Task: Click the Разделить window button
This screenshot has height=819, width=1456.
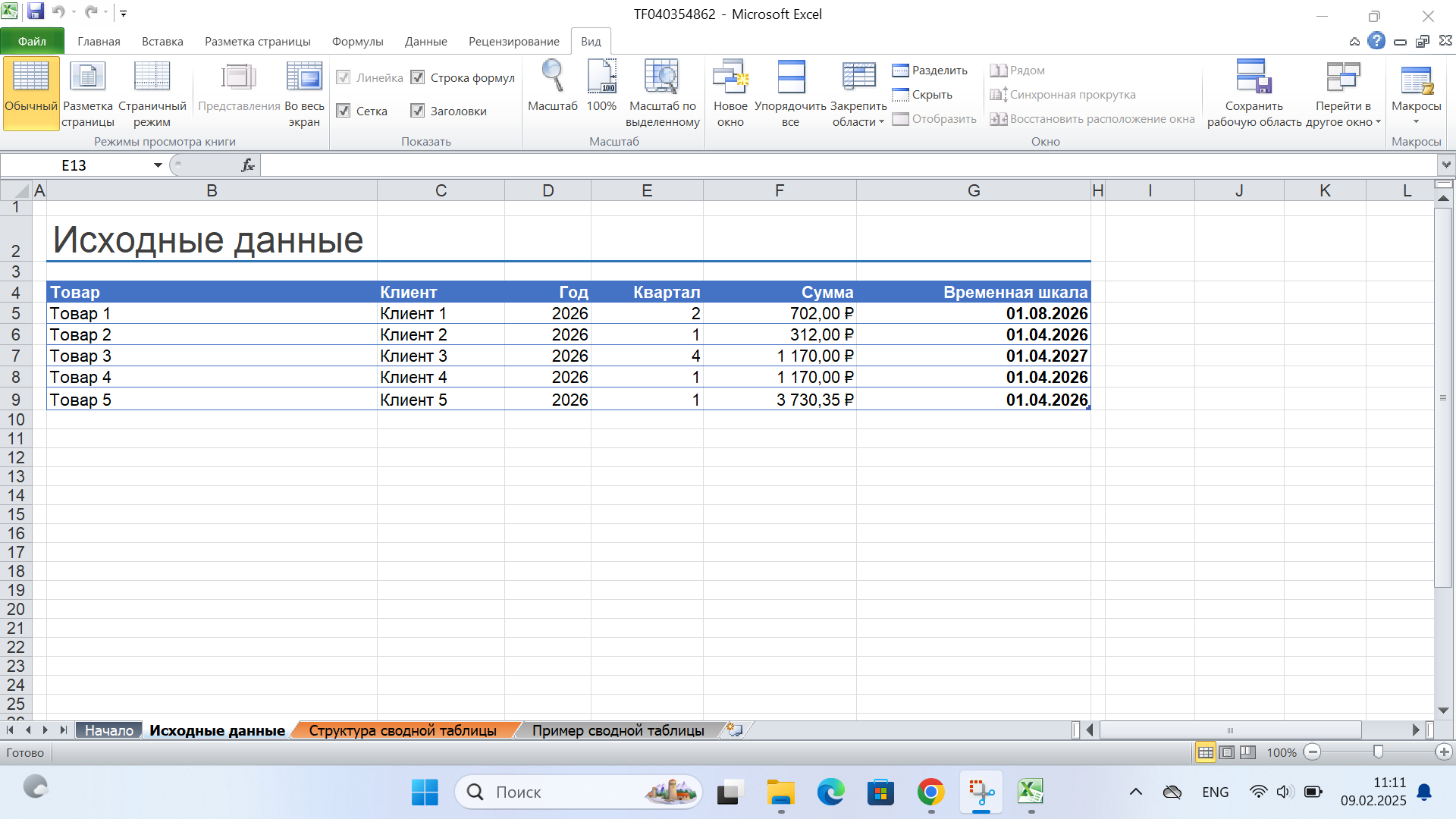Action: (x=930, y=71)
